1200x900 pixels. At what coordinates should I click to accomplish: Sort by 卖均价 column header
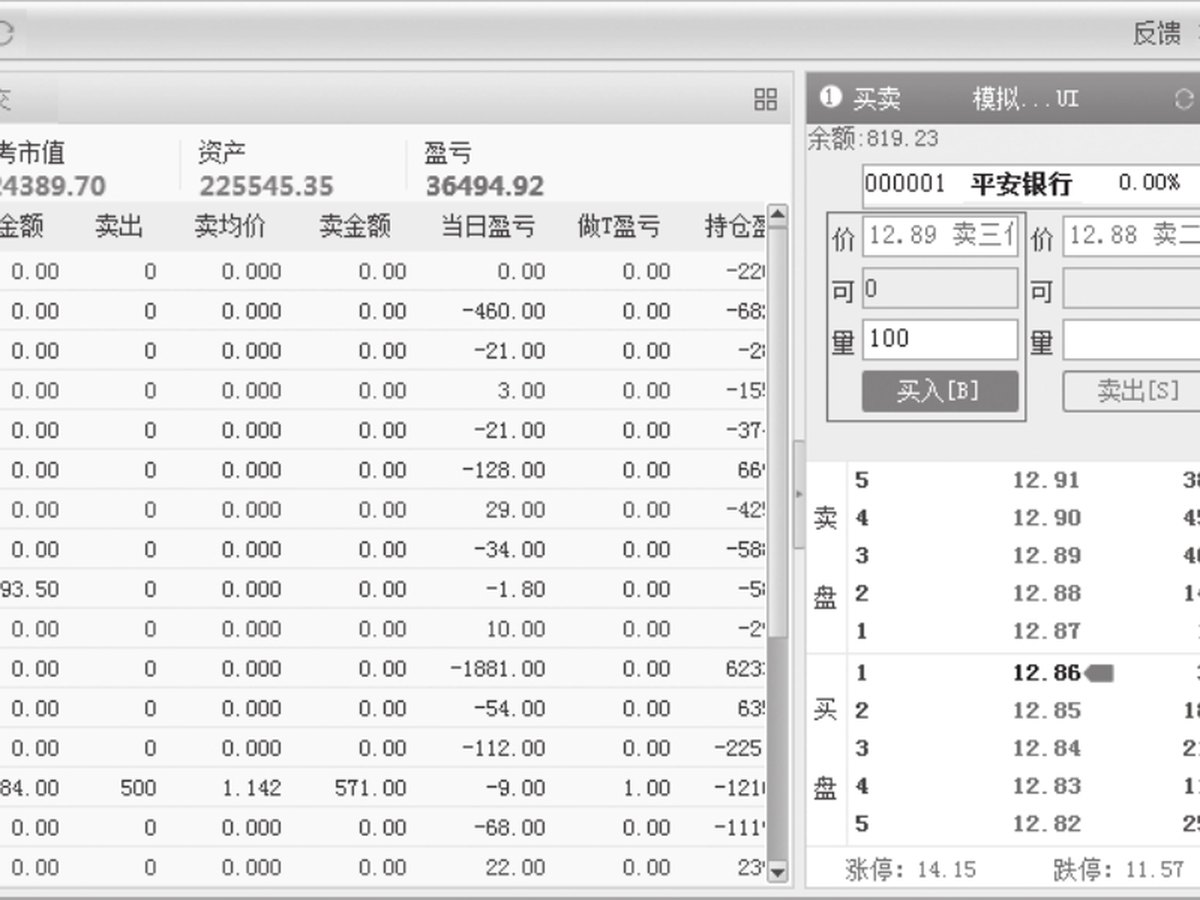click(230, 226)
